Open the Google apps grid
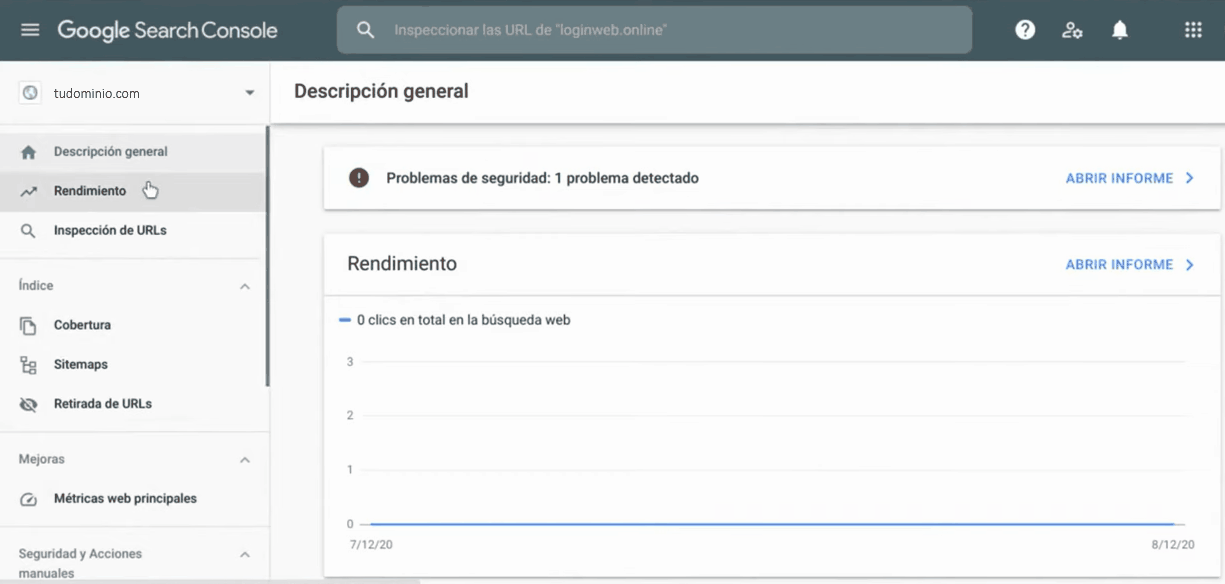Viewport: 1225px width, 584px height. point(1193,30)
